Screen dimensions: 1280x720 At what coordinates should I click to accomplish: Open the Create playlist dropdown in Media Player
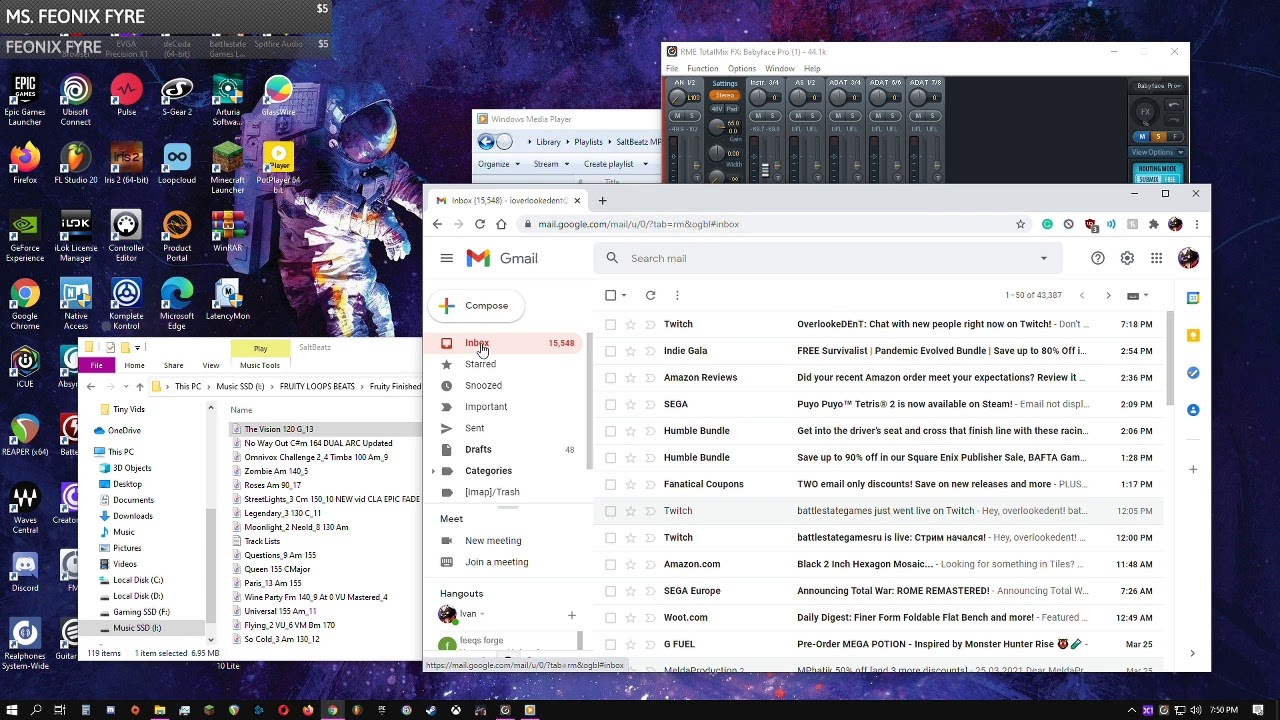(615, 164)
